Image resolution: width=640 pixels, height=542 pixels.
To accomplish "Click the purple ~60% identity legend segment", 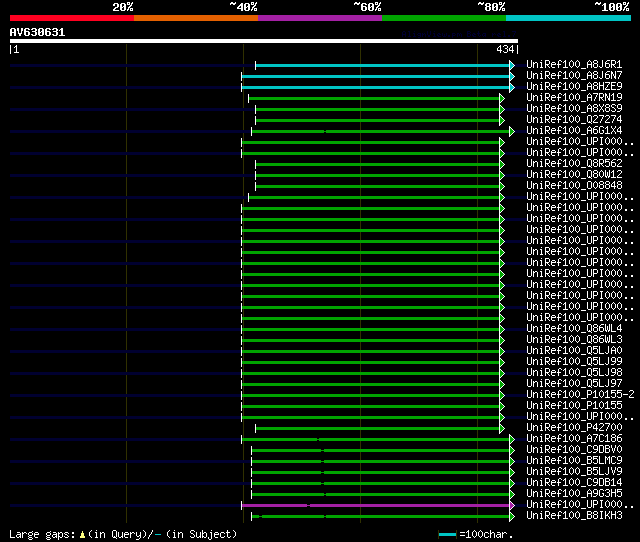I will point(320,18).
